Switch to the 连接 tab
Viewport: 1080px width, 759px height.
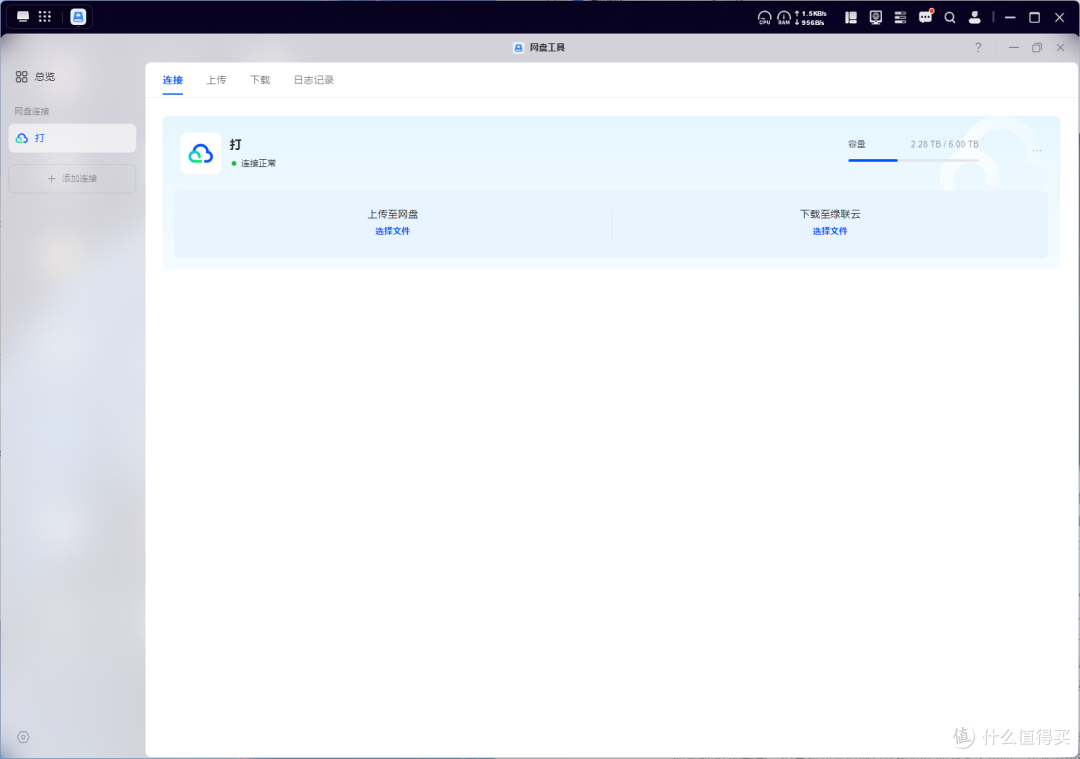tap(172, 80)
